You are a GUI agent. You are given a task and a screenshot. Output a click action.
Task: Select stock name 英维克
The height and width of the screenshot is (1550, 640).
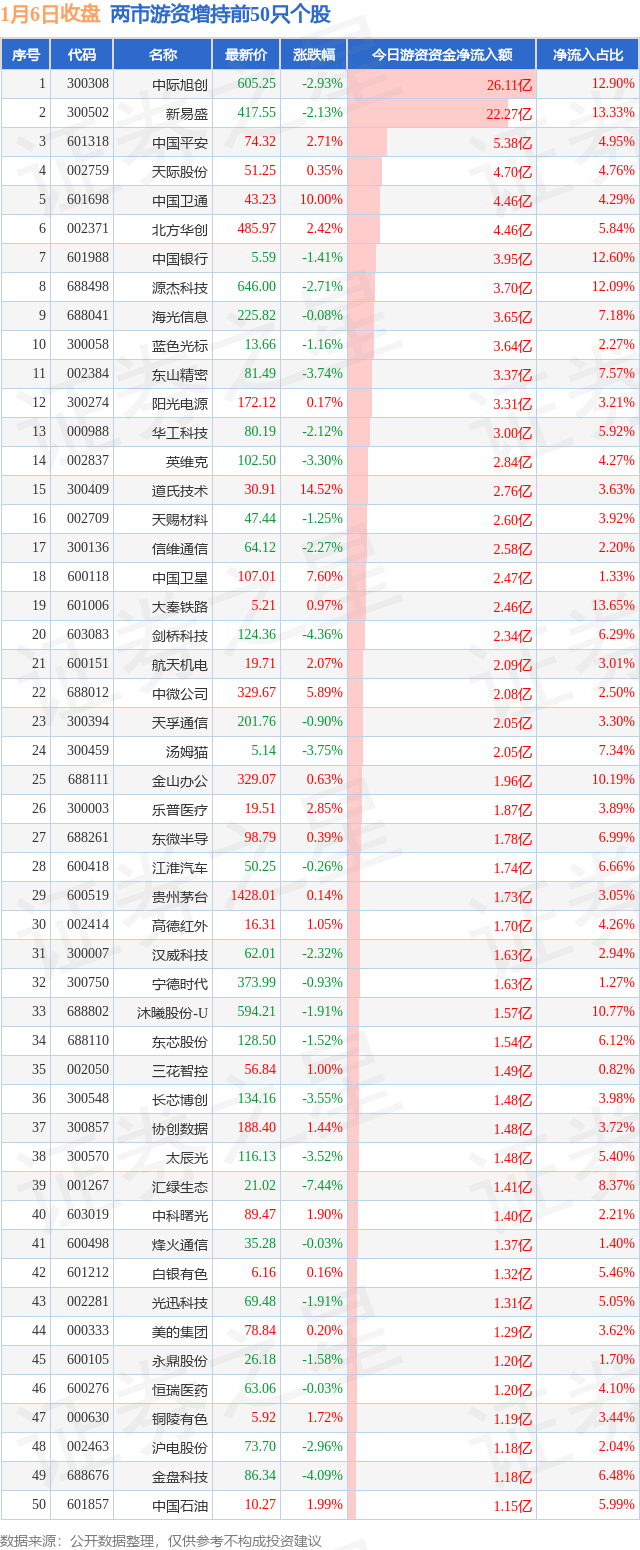[x=187, y=461]
